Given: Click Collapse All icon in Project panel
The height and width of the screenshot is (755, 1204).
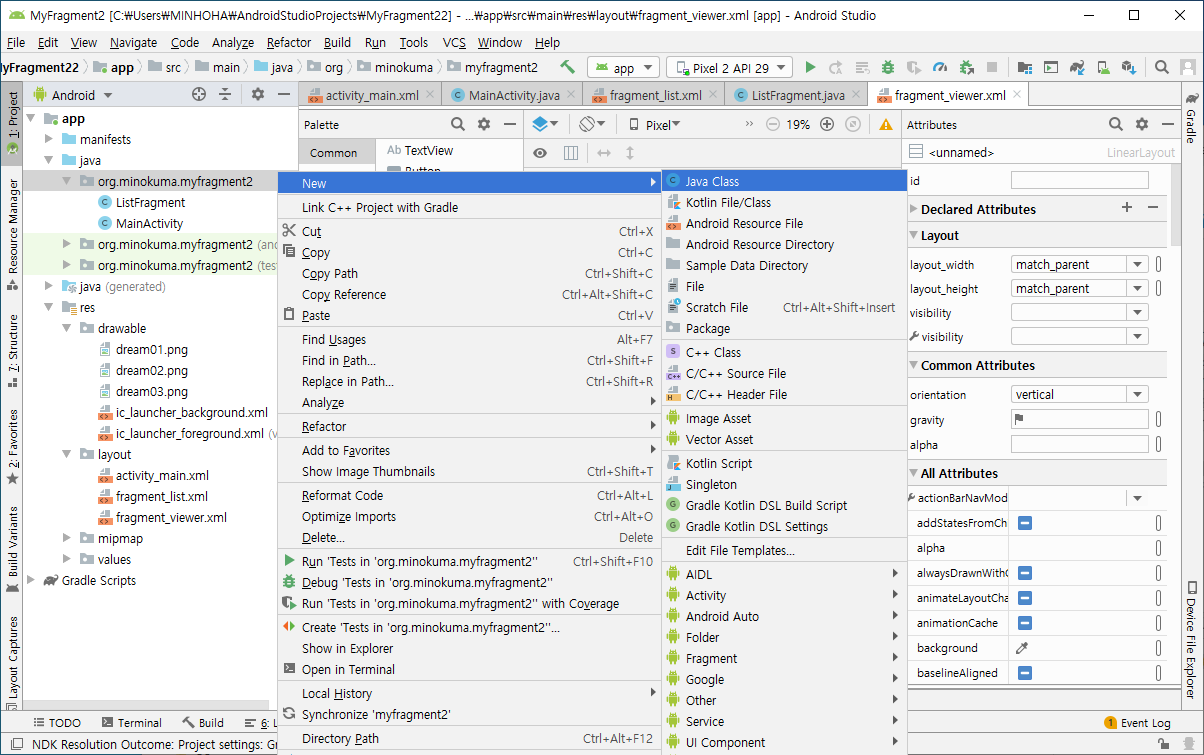Looking at the screenshot, I should pos(226,95).
